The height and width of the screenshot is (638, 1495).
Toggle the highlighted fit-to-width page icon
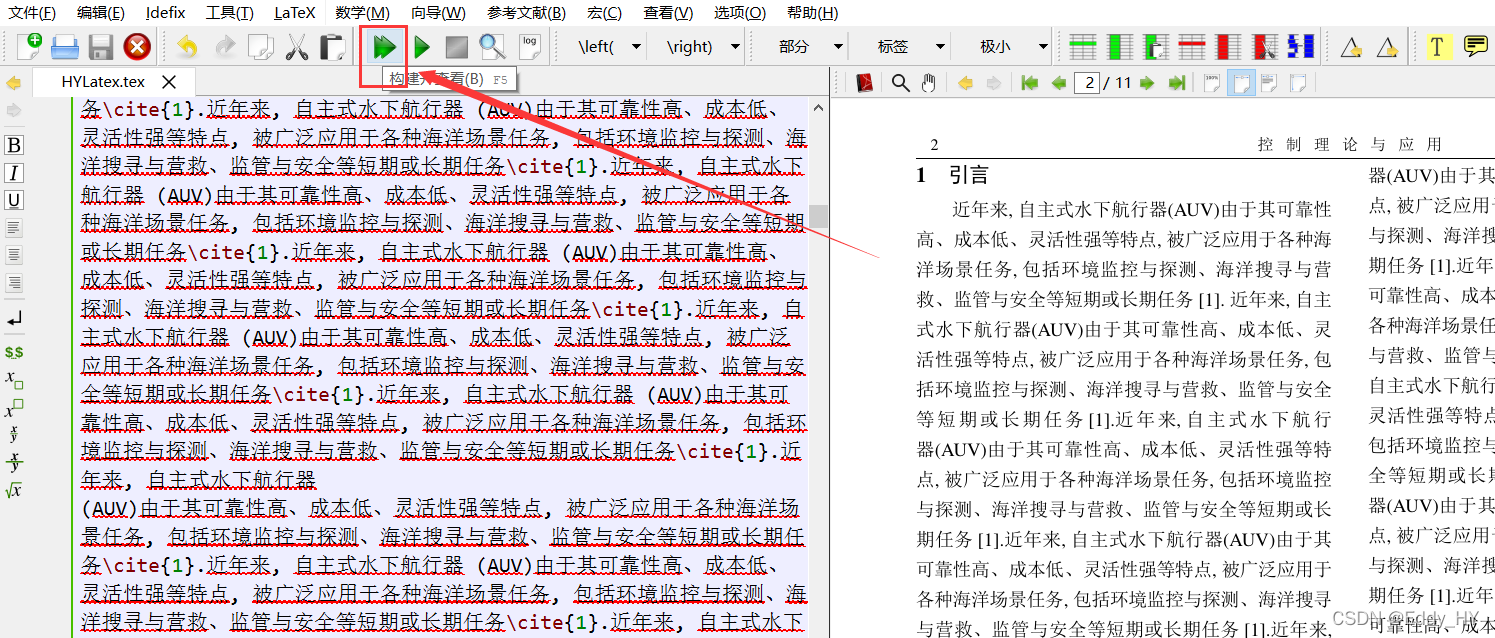[1240, 83]
